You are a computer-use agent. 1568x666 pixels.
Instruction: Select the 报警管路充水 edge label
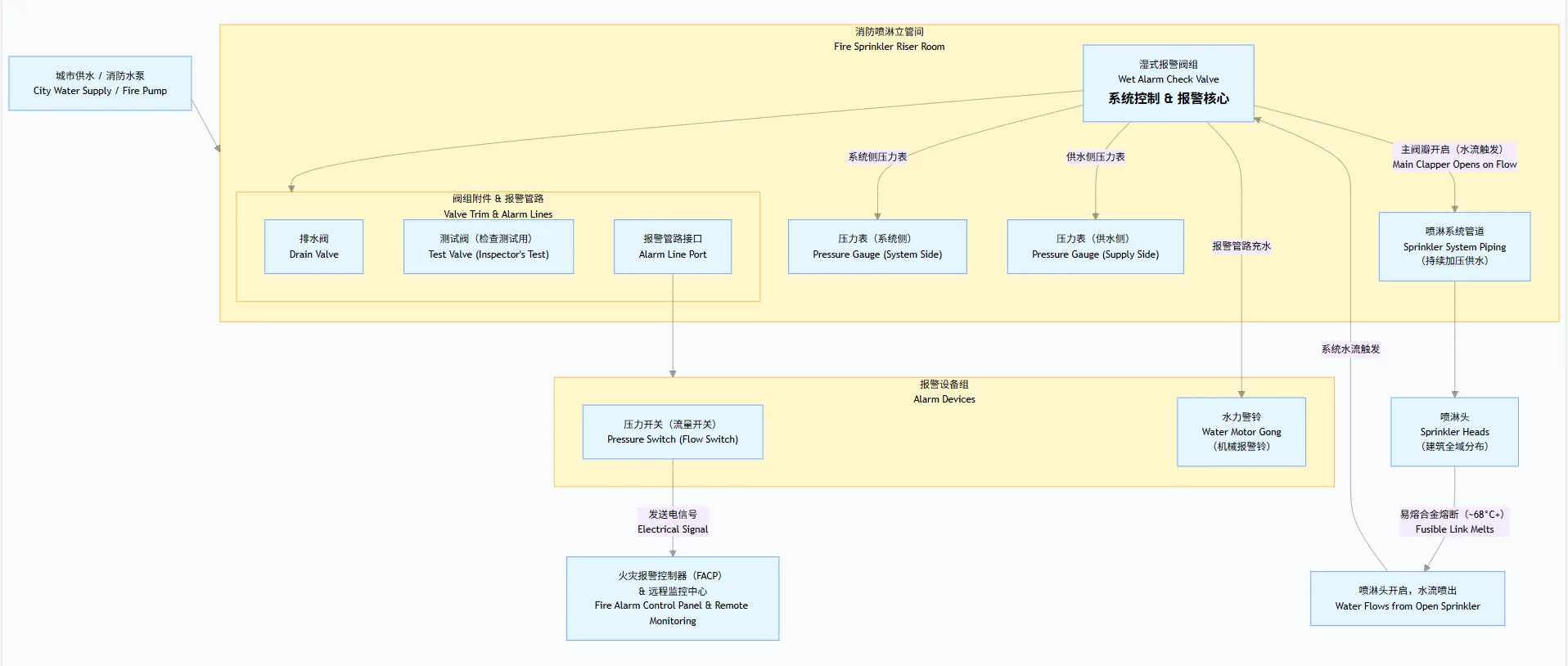[1241, 246]
